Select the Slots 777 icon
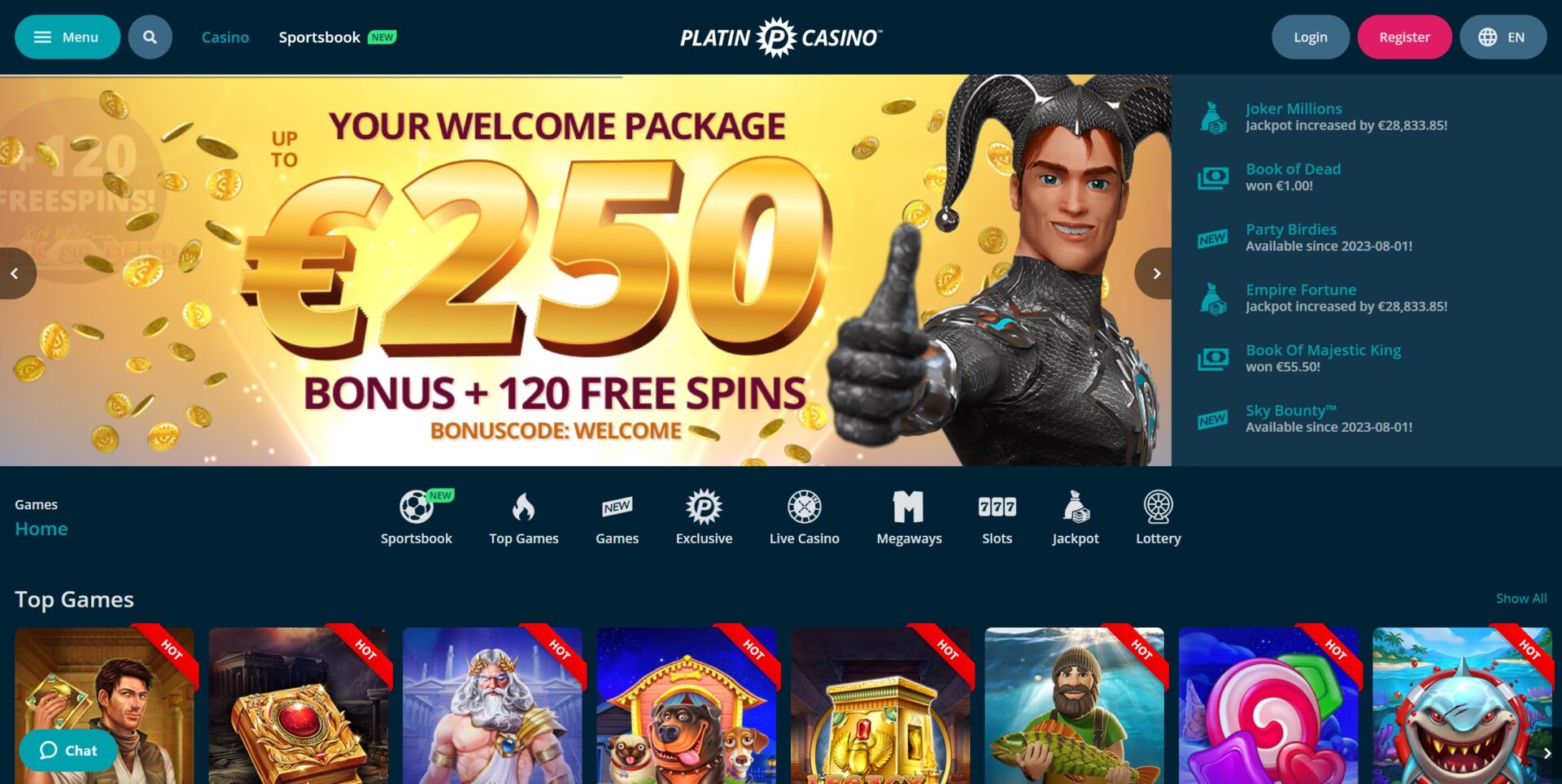Image resolution: width=1562 pixels, height=784 pixels. click(x=997, y=507)
